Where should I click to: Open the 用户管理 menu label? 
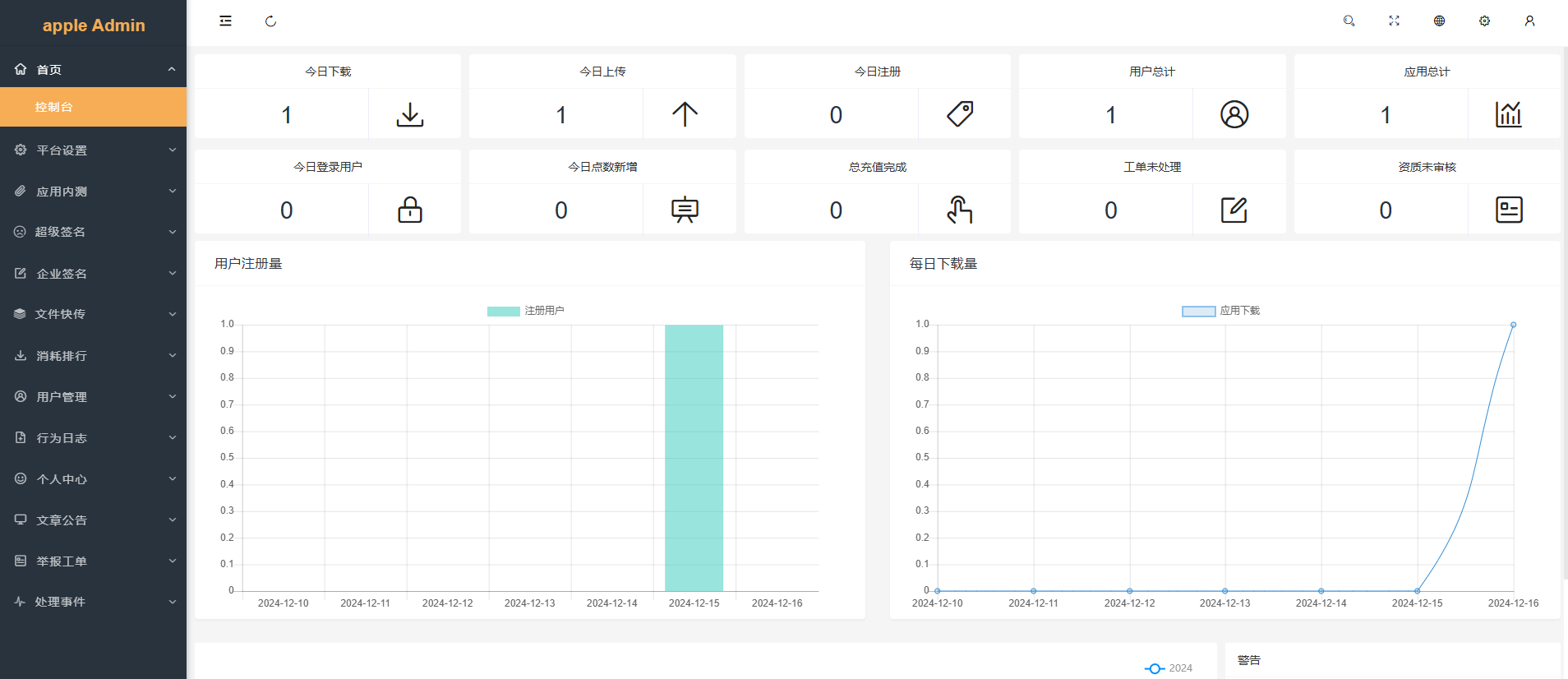coord(62,397)
